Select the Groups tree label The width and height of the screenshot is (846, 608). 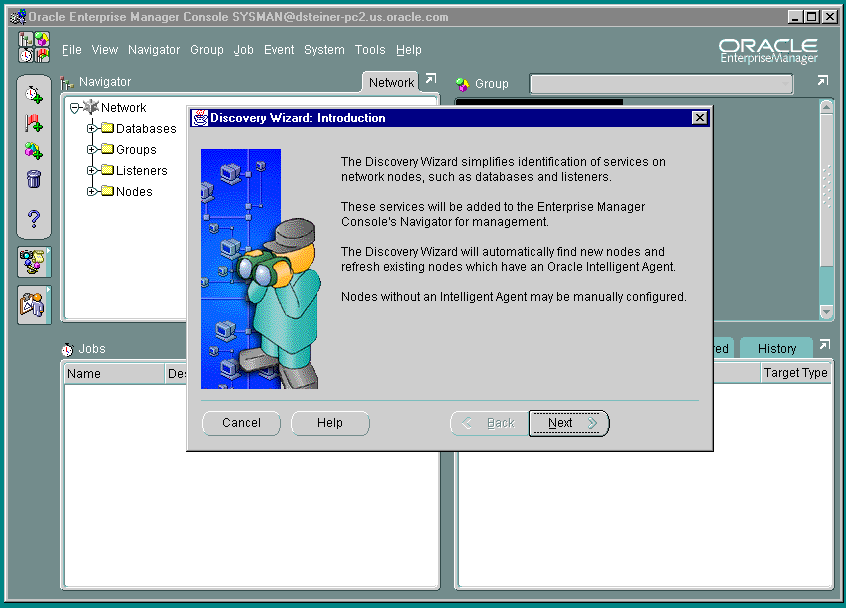(136, 149)
